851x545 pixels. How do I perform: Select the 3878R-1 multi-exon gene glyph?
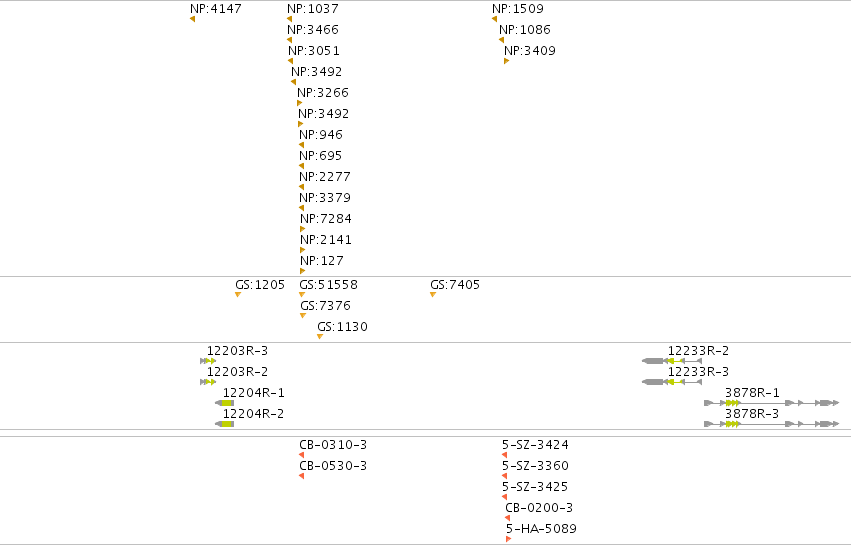(x=772, y=403)
